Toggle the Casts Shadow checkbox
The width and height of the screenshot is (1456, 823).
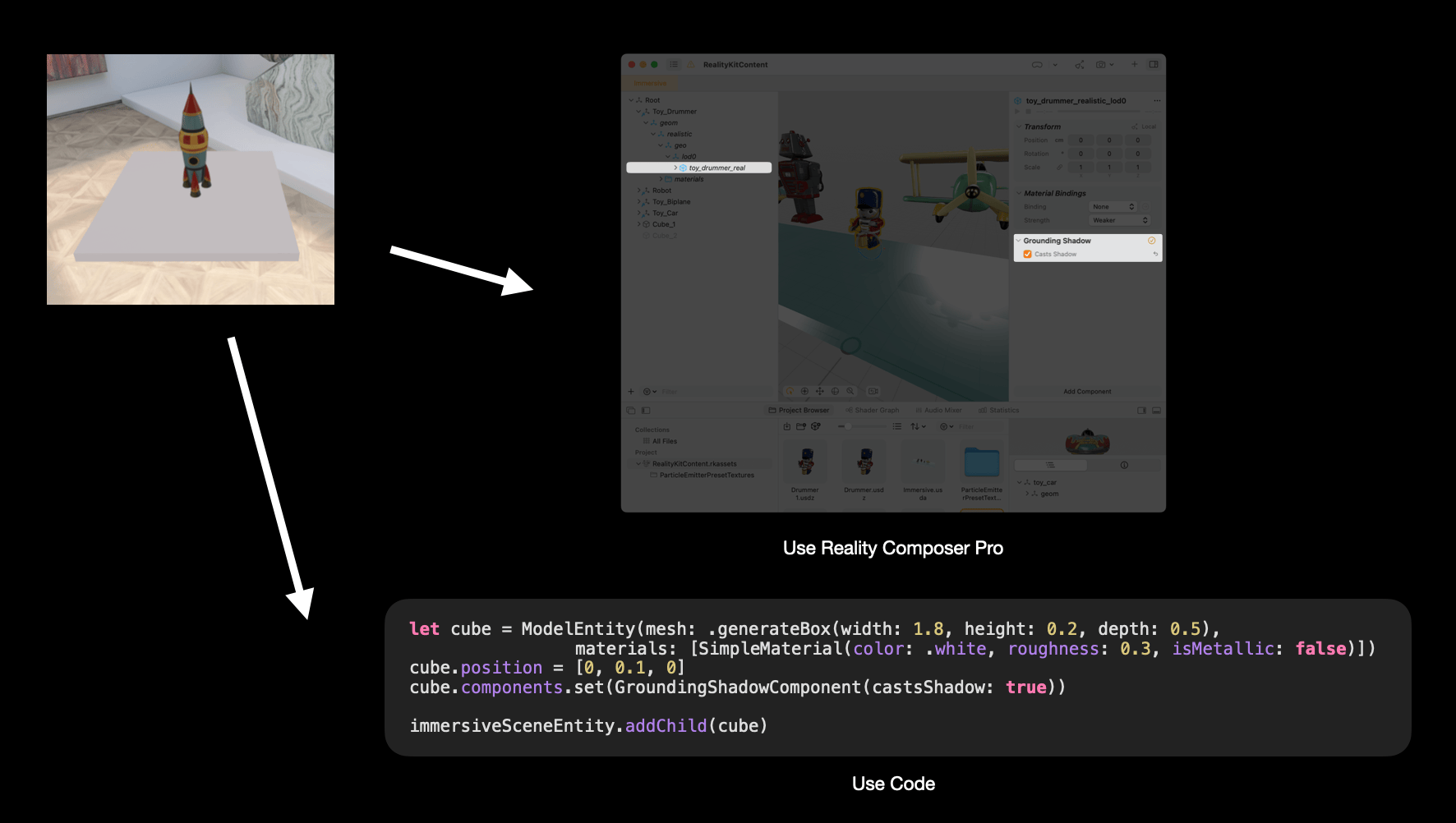point(1027,255)
